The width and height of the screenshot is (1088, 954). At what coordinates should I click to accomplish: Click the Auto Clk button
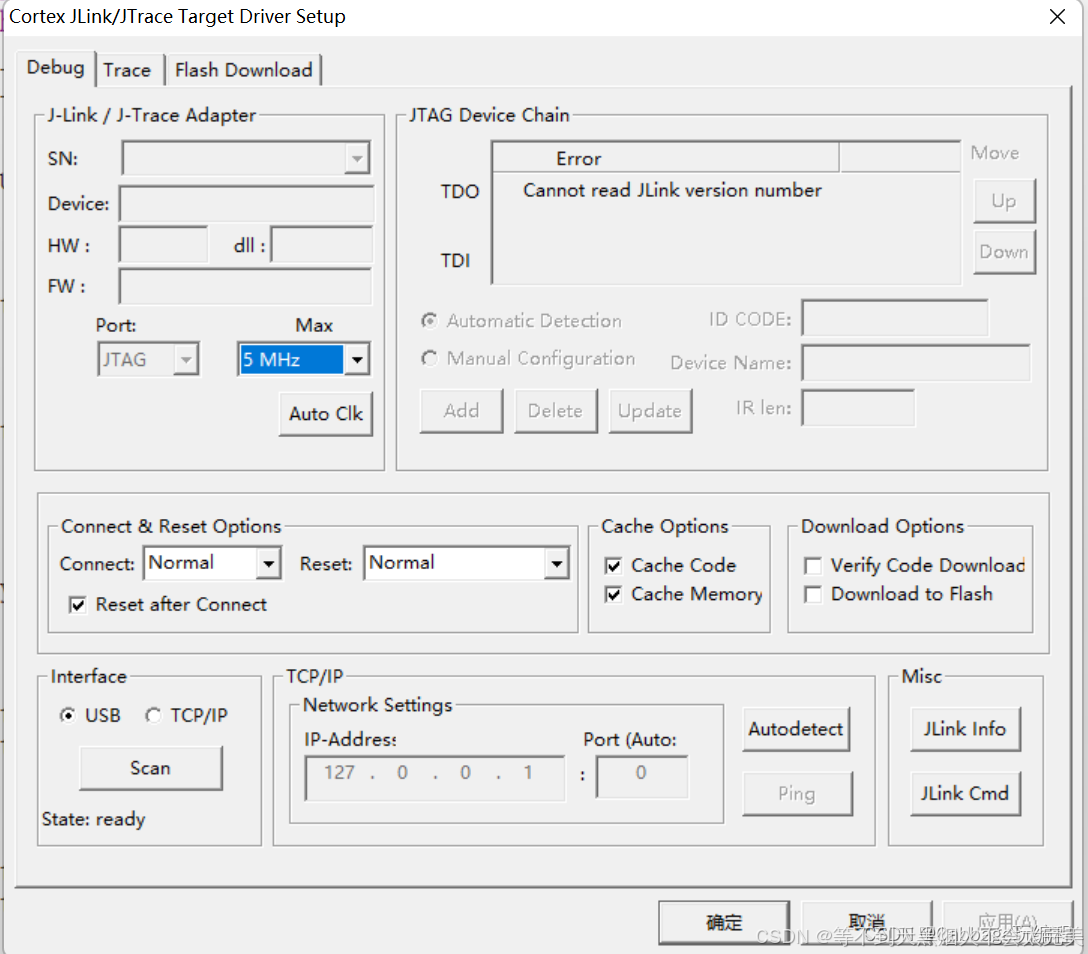coord(325,413)
